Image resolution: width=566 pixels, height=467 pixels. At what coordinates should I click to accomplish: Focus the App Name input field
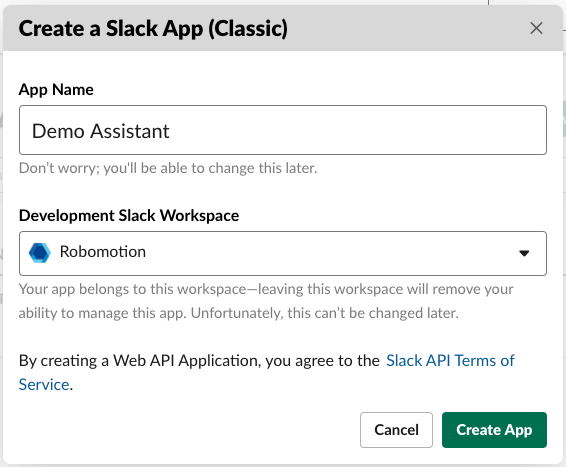pos(283,130)
